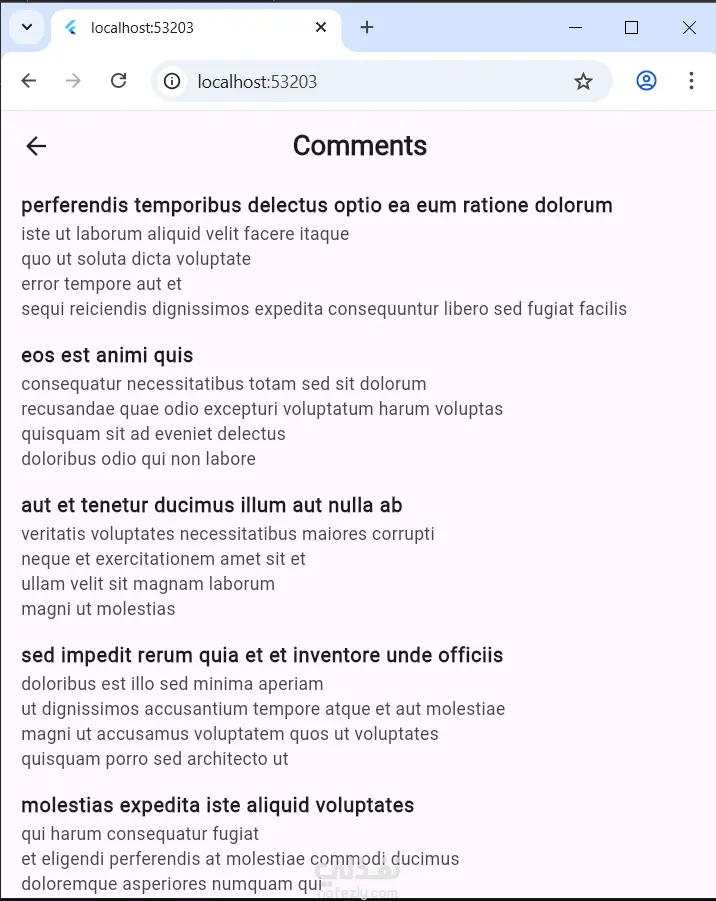Reload the localhost page

click(x=118, y=81)
